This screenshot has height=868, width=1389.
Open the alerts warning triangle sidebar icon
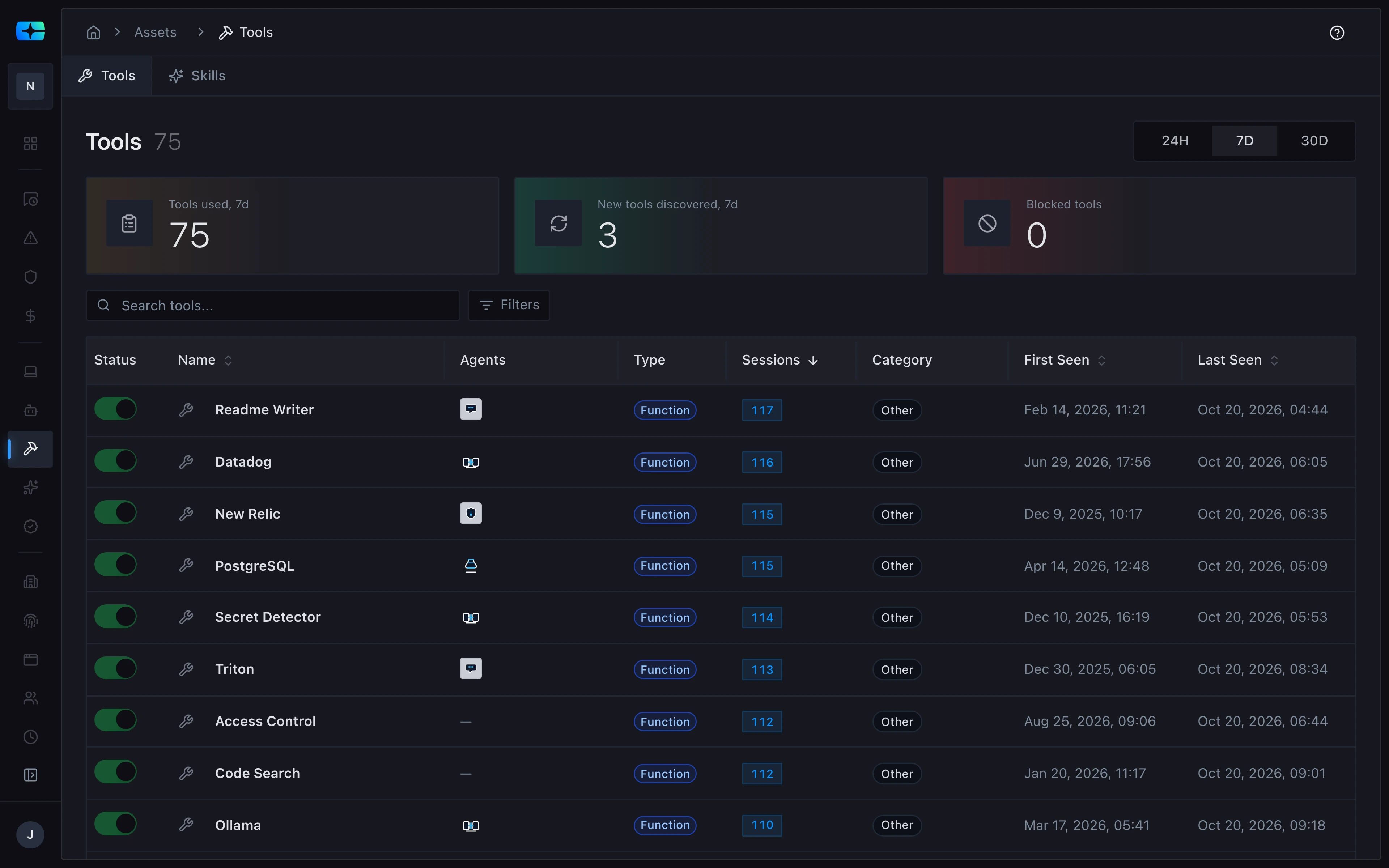coord(30,238)
